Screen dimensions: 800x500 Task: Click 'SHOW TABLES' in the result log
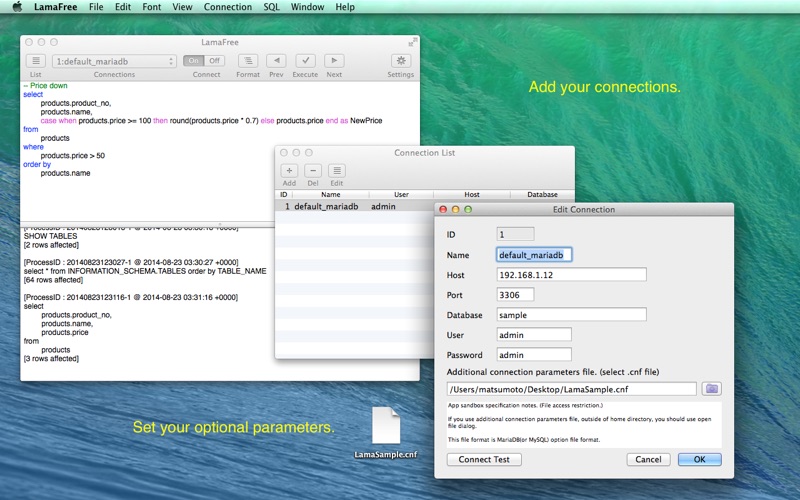tap(51, 236)
